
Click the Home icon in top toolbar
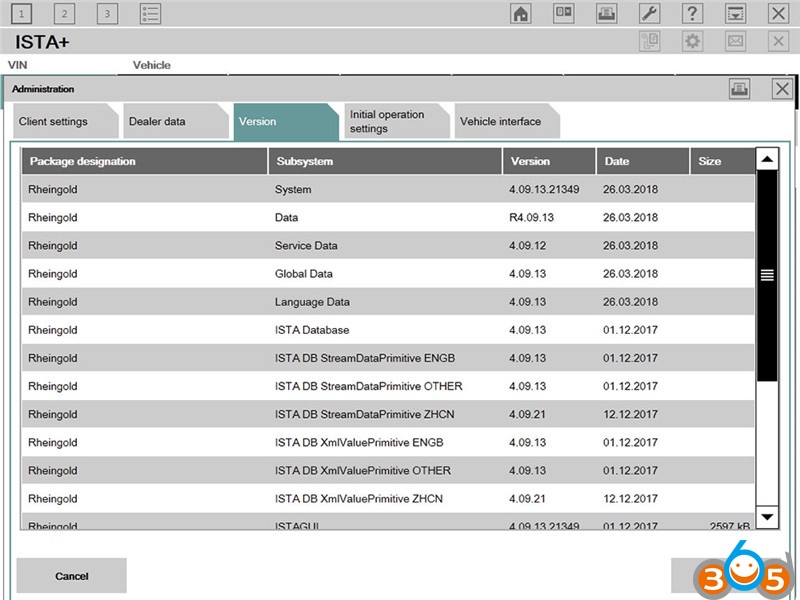pos(521,13)
